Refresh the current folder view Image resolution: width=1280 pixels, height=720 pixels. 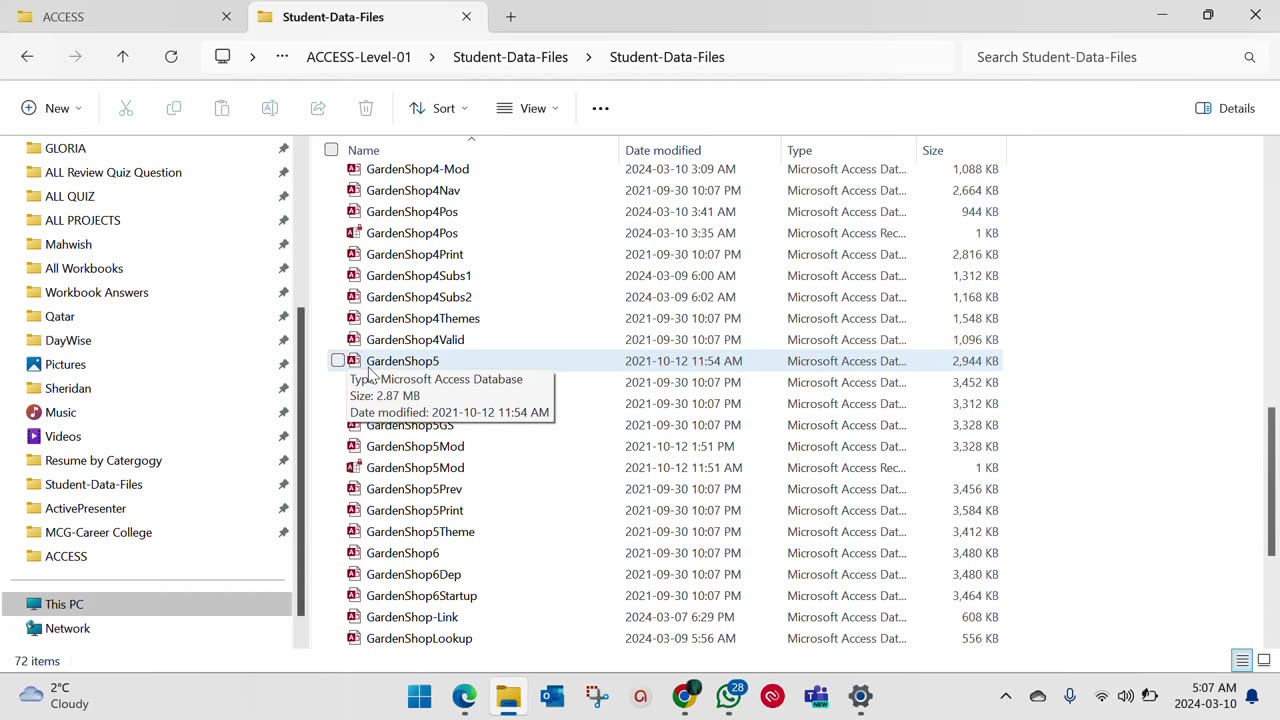pyautogui.click(x=171, y=57)
